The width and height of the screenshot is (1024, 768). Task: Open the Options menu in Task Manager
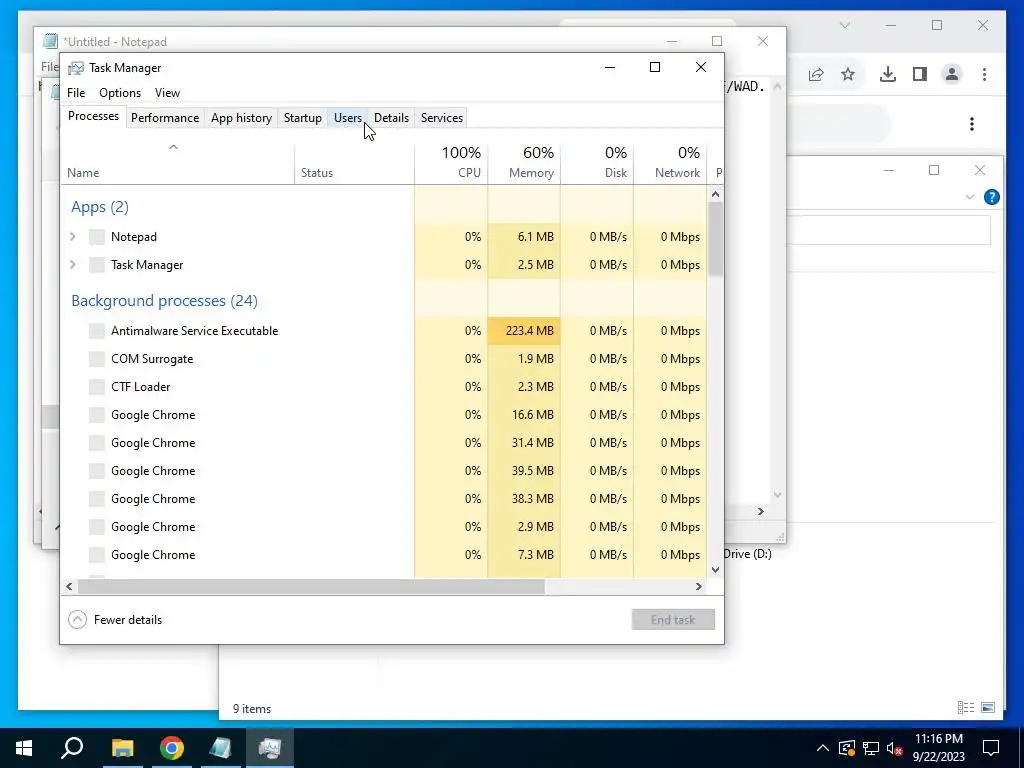pyautogui.click(x=120, y=93)
